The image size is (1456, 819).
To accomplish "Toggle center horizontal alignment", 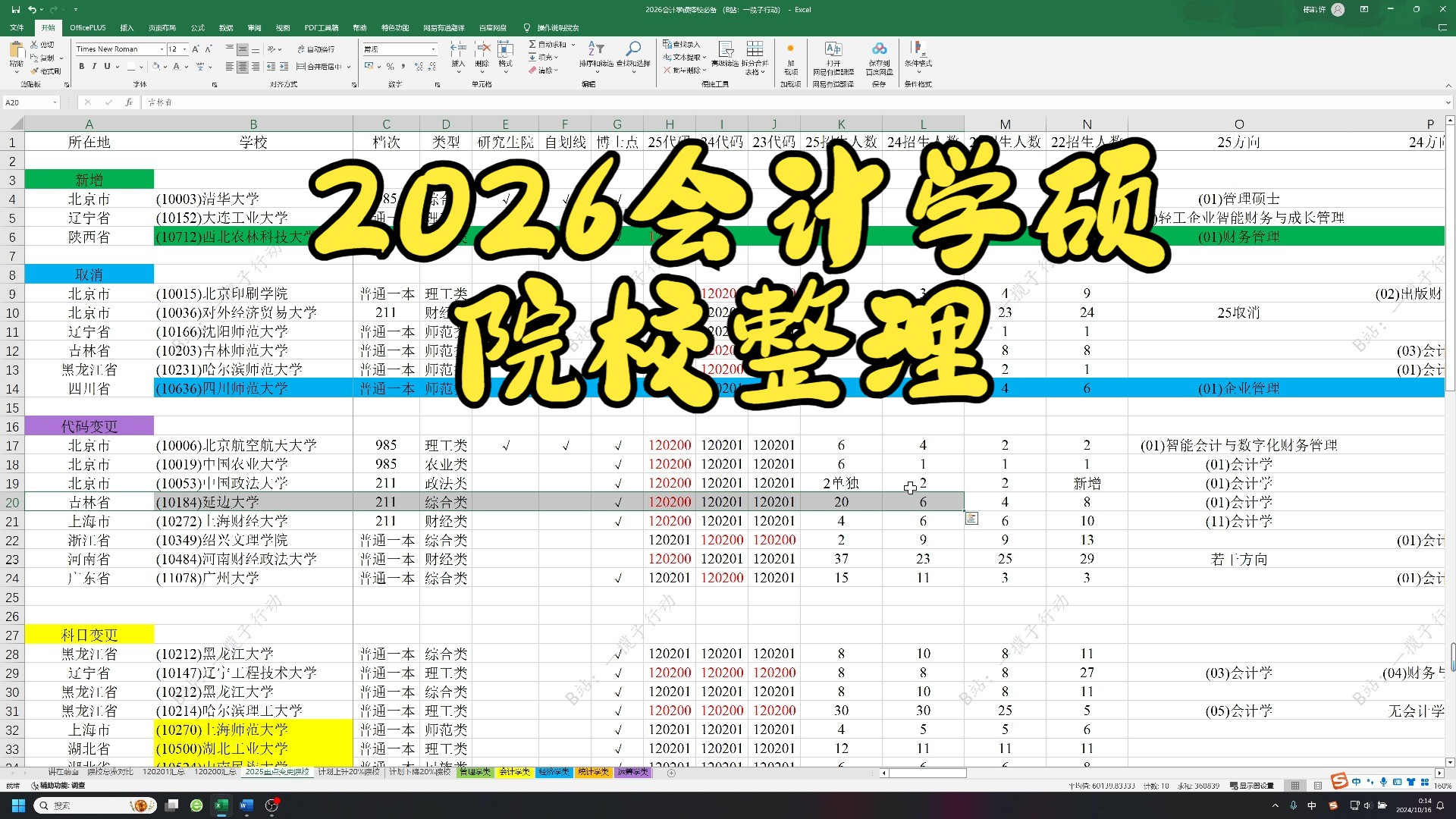I will coord(243,67).
